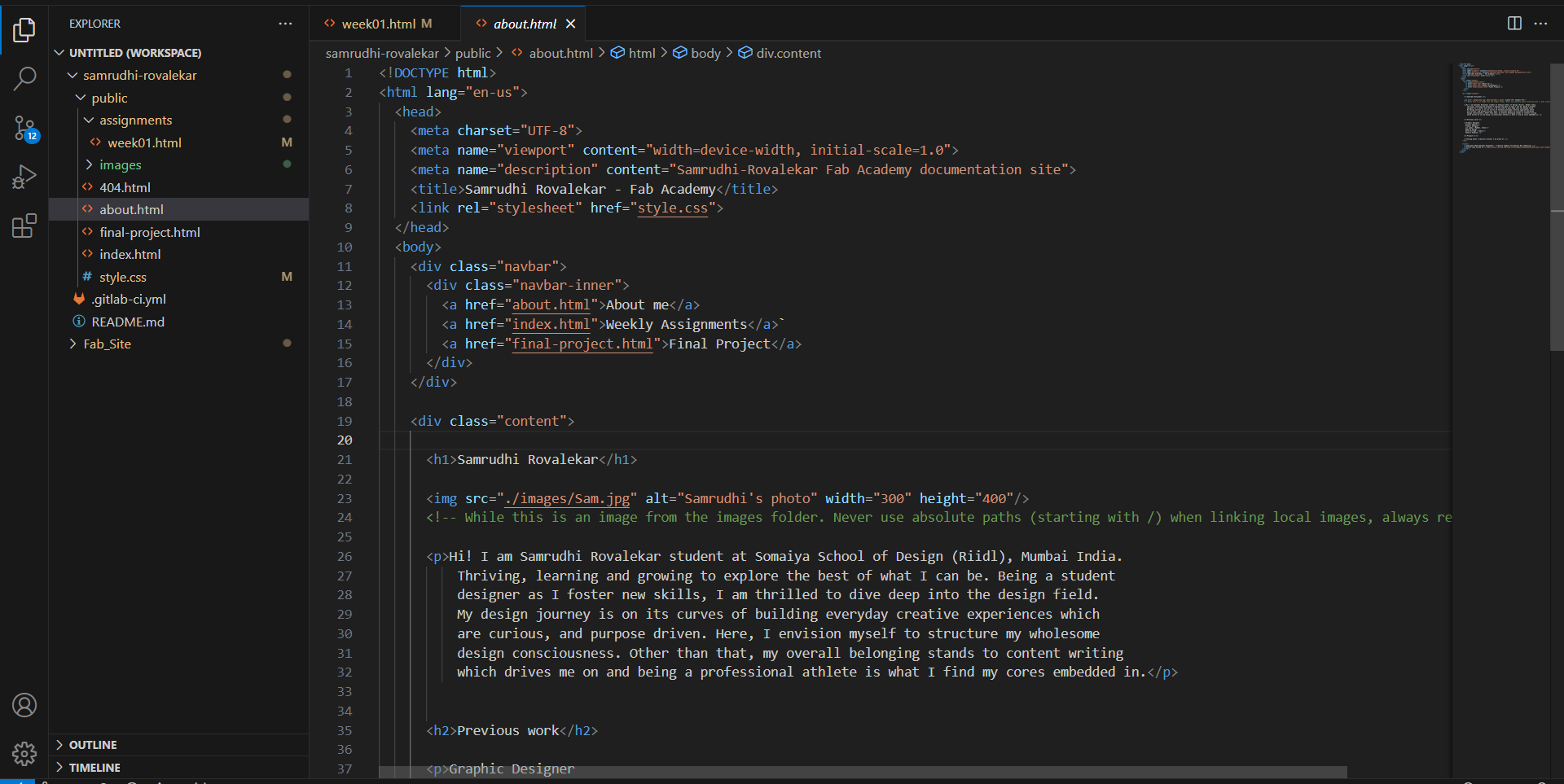Viewport: 1564px width, 784px height.
Task: Open README.md file
Action: (128, 322)
